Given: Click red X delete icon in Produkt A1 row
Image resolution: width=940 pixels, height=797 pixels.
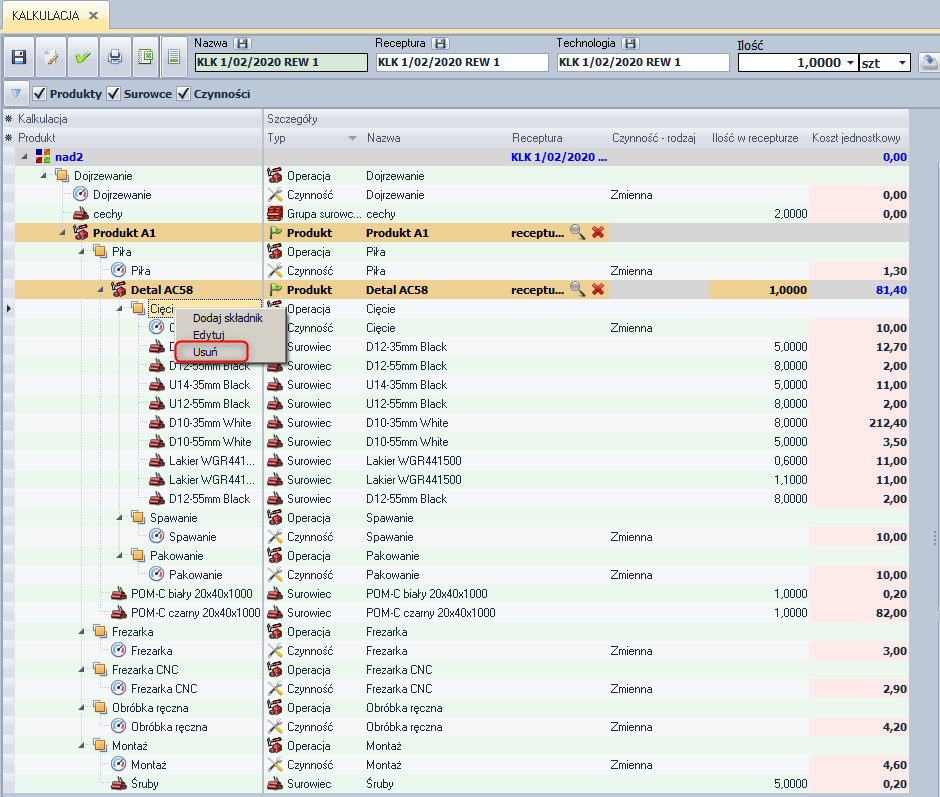Looking at the screenshot, I should [598, 232].
